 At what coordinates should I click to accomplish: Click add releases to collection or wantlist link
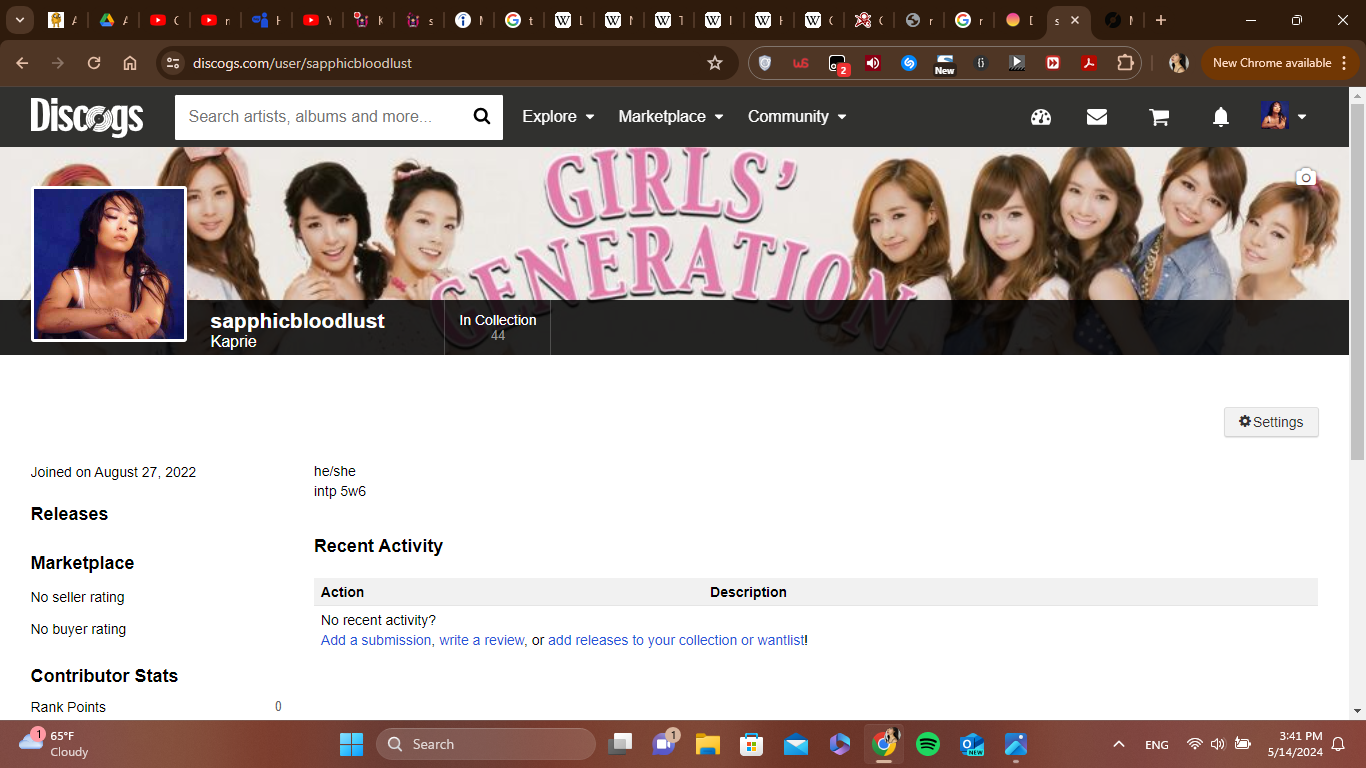point(676,640)
